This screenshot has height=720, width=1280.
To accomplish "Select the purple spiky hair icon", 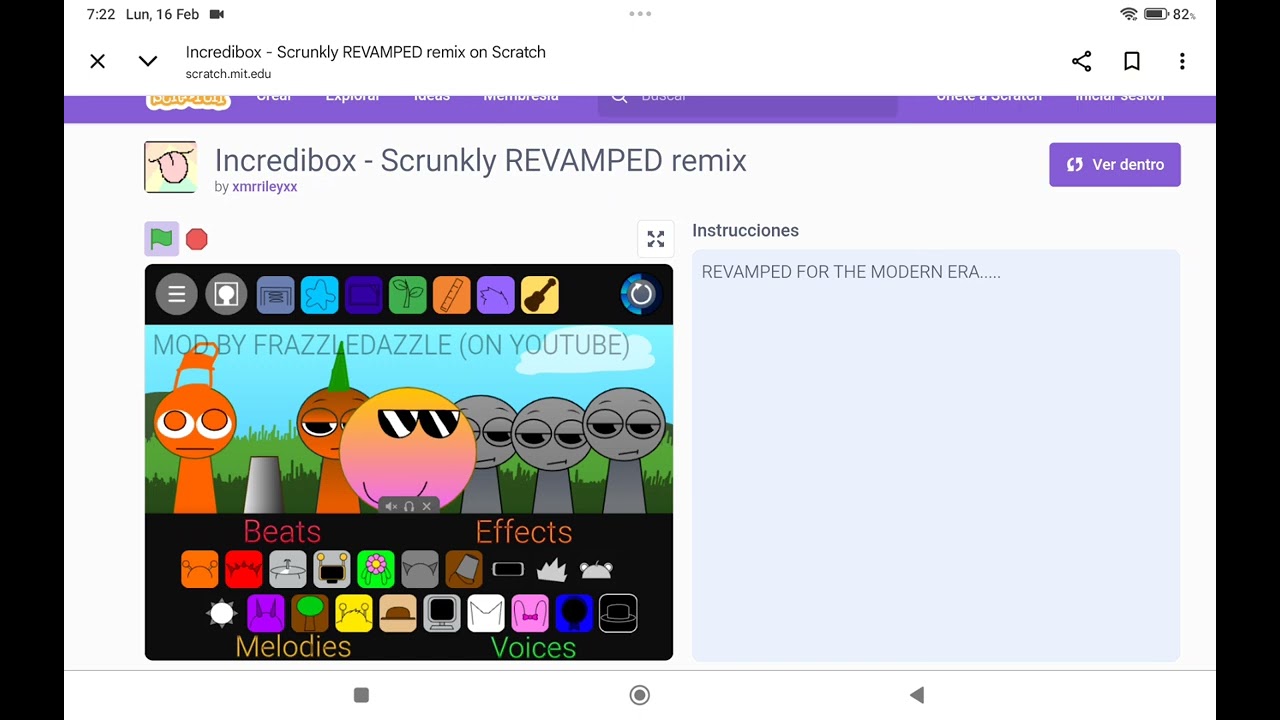I will click(496, 295).
